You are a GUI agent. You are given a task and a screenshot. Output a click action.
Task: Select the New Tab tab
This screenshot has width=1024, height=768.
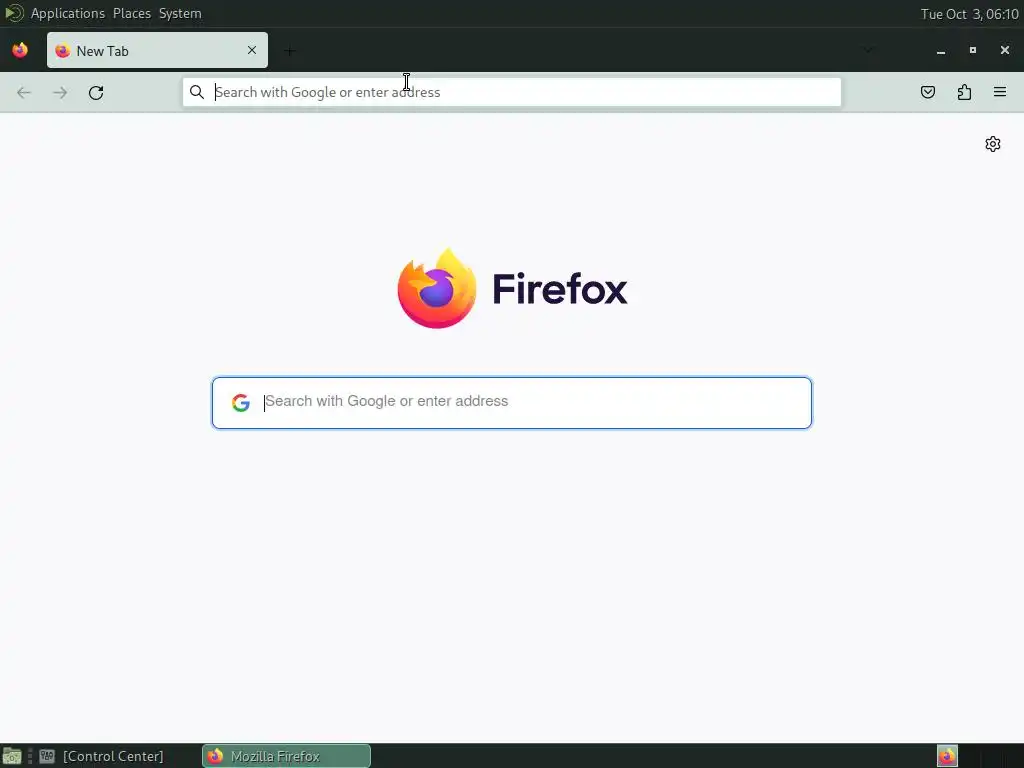coord(157,50)
